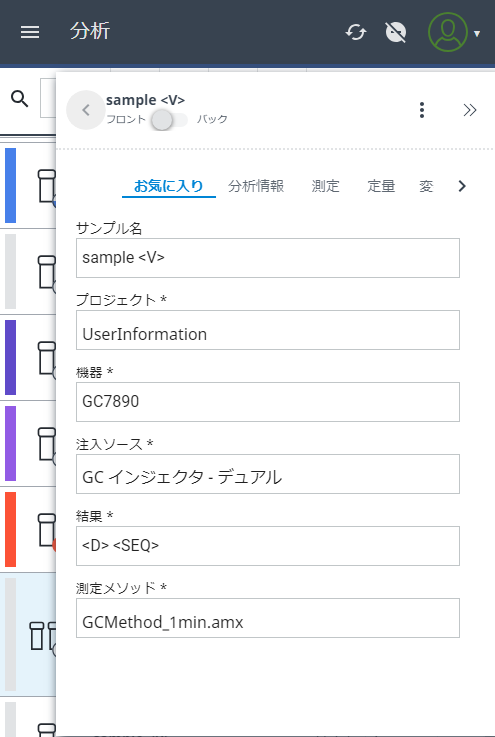
Task: Toggle the フロント/バック switch
Action: [169, 120]
